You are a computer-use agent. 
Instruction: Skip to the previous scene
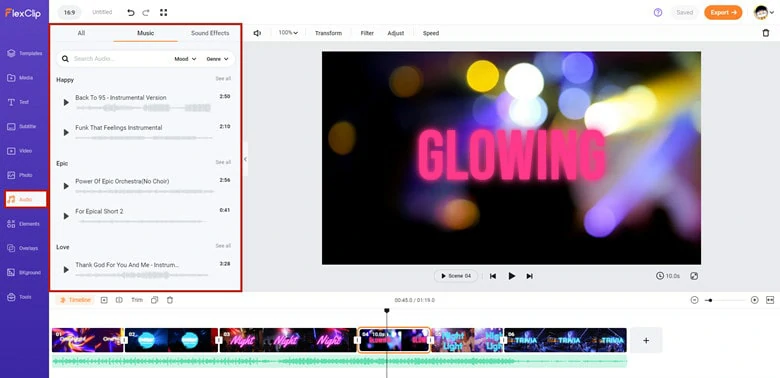[492, 276]
